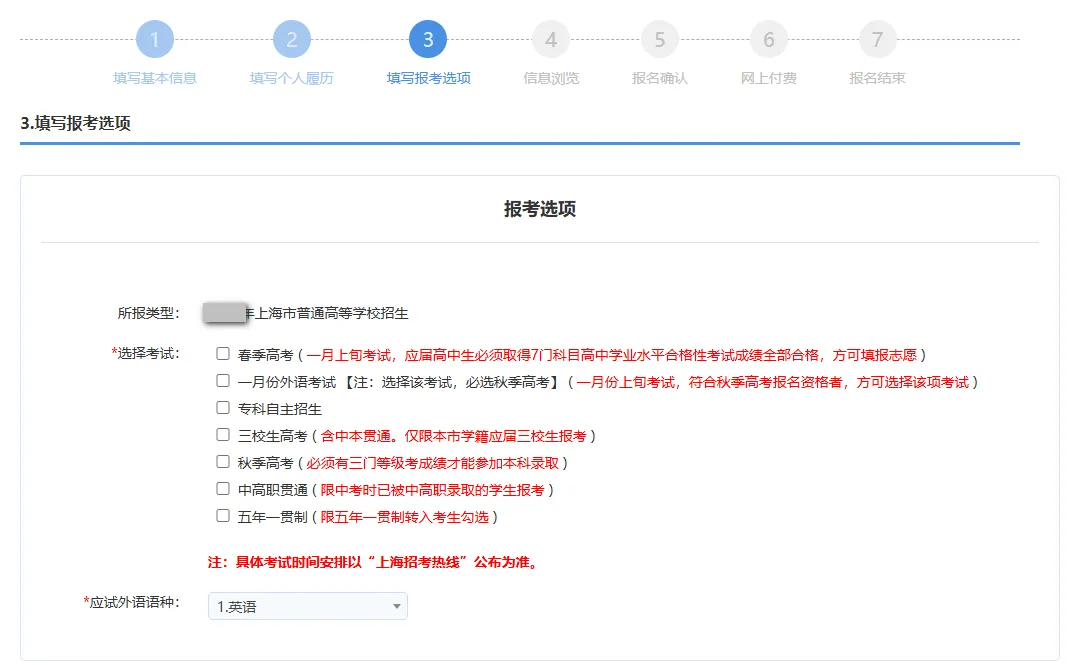Click the 五年一贯制 label text
The image size is (1075, 665).
[273, 517]
